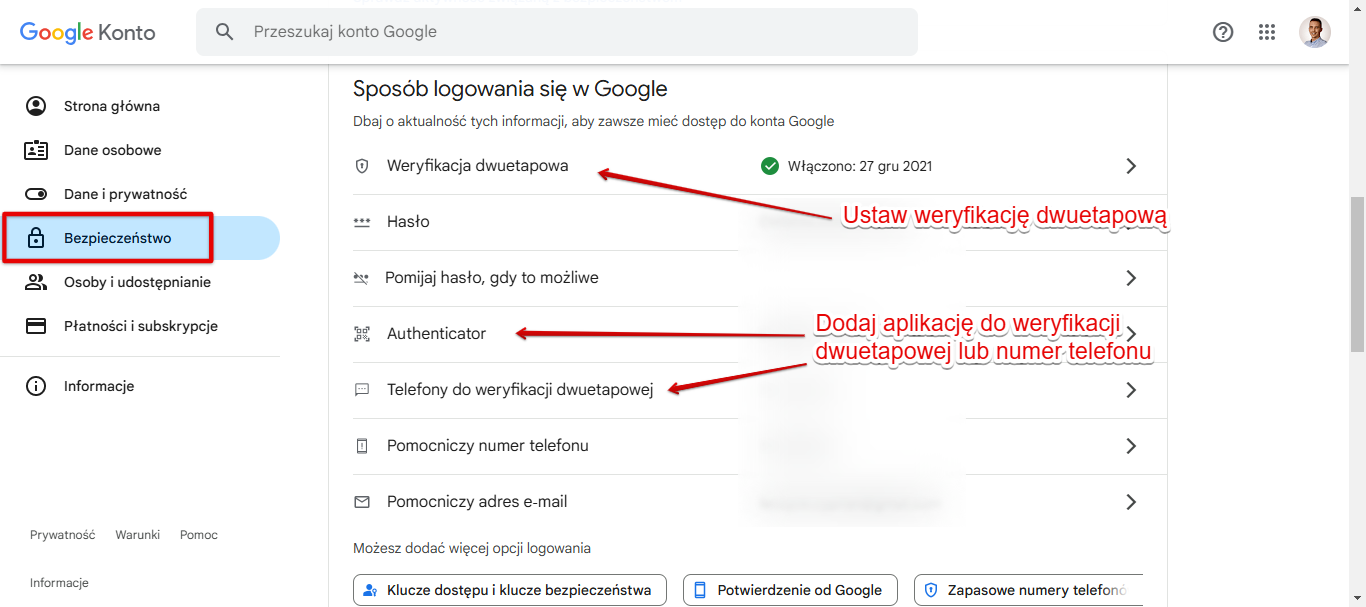This screenshot has width=1366, height=607.
Task: Click Zapasowe numery telefonów button
Action: (x=1028, y=590)
